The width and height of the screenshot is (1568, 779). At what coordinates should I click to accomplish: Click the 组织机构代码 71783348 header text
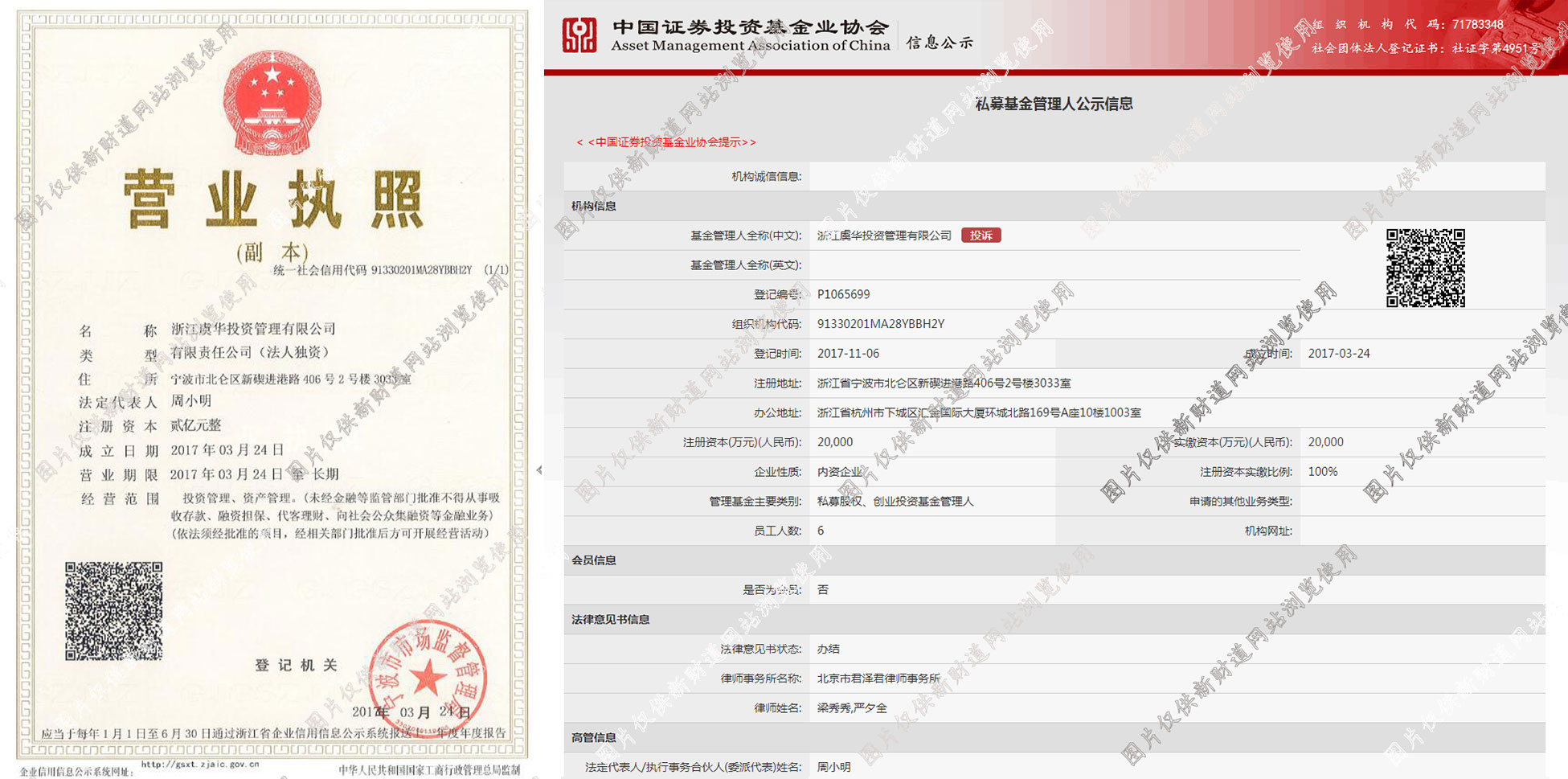pos(1407,25)
